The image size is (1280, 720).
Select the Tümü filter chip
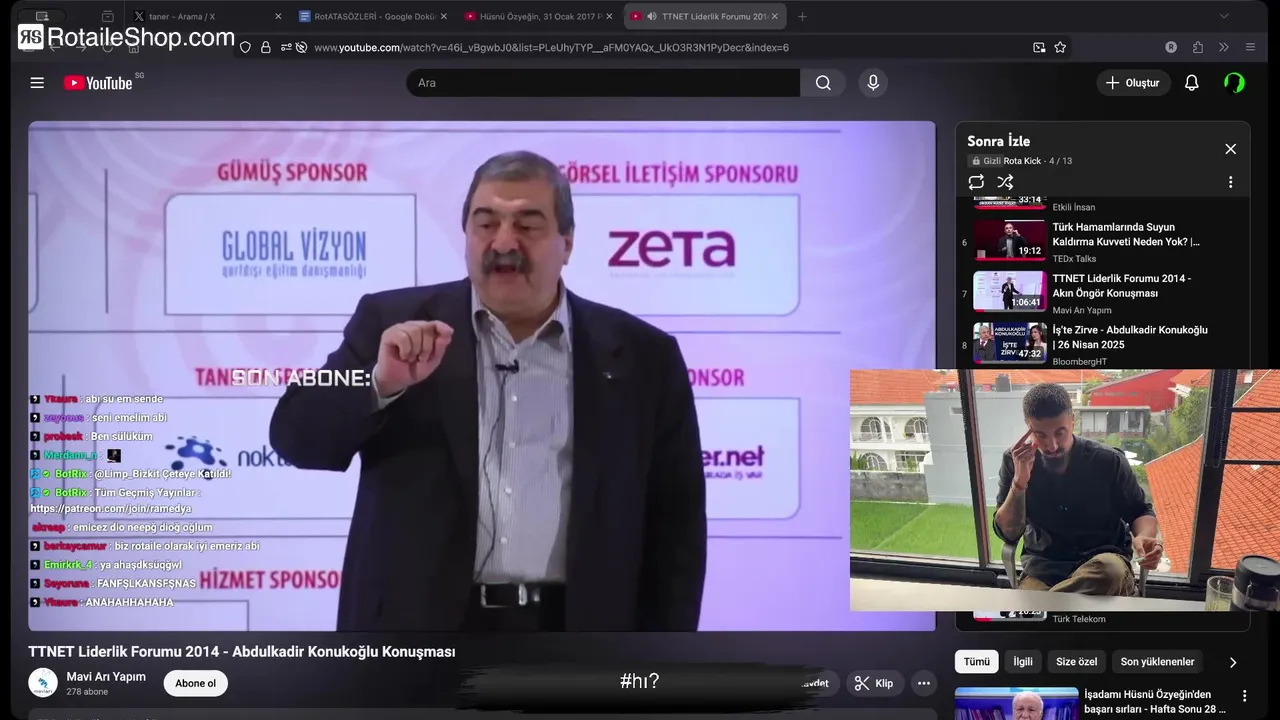[976, 662]
